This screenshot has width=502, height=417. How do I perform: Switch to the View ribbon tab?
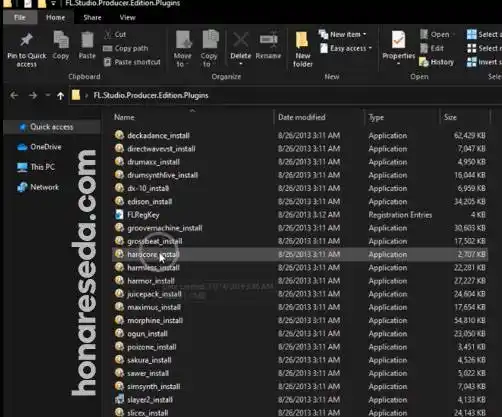(127, 17)
